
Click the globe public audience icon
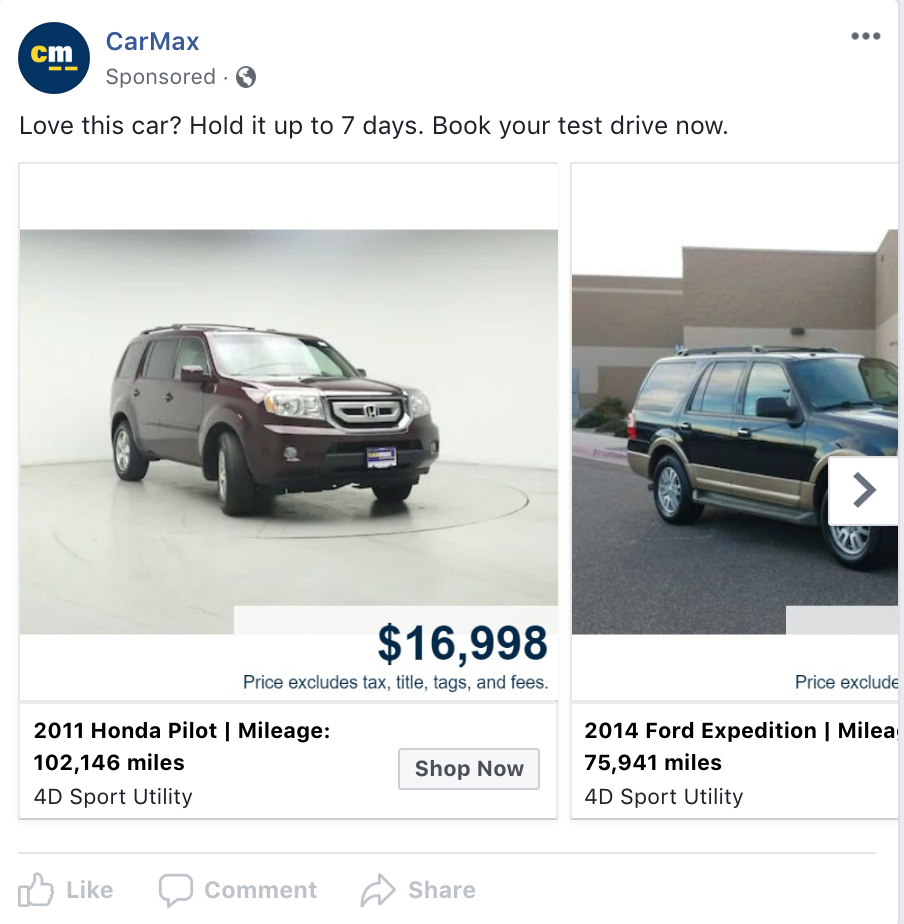click(246, 77)
